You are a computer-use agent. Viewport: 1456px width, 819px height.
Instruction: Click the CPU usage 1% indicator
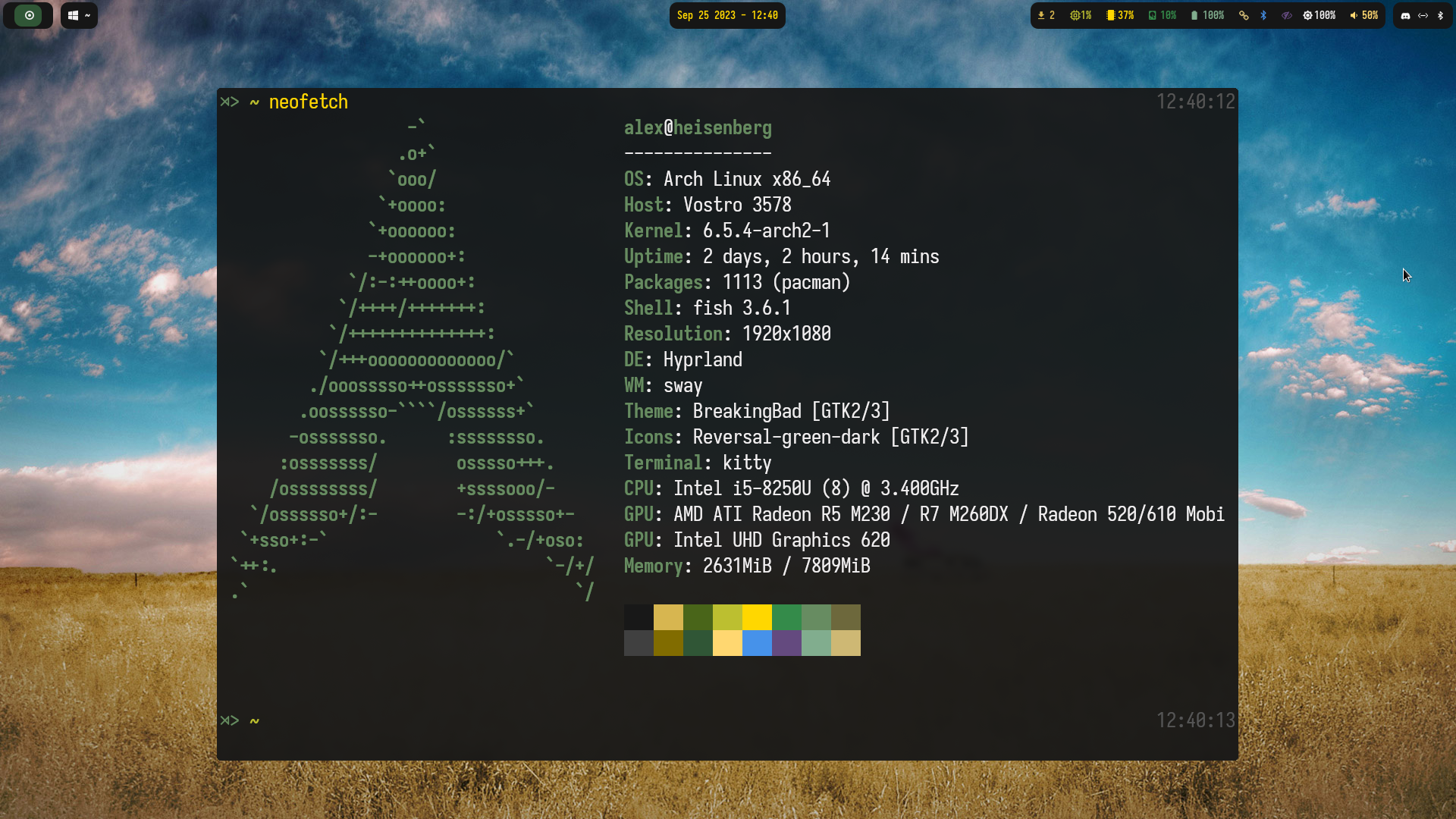[1081, 15]
